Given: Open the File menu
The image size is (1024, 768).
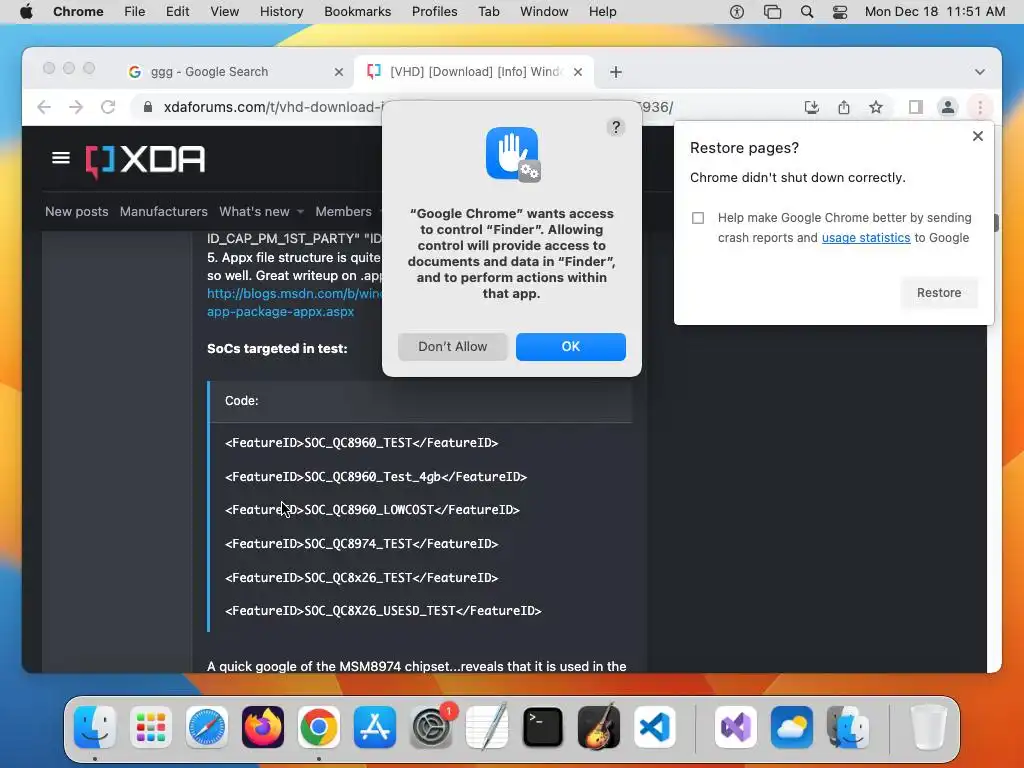Looking at the screenshot, I should (135, 12).
